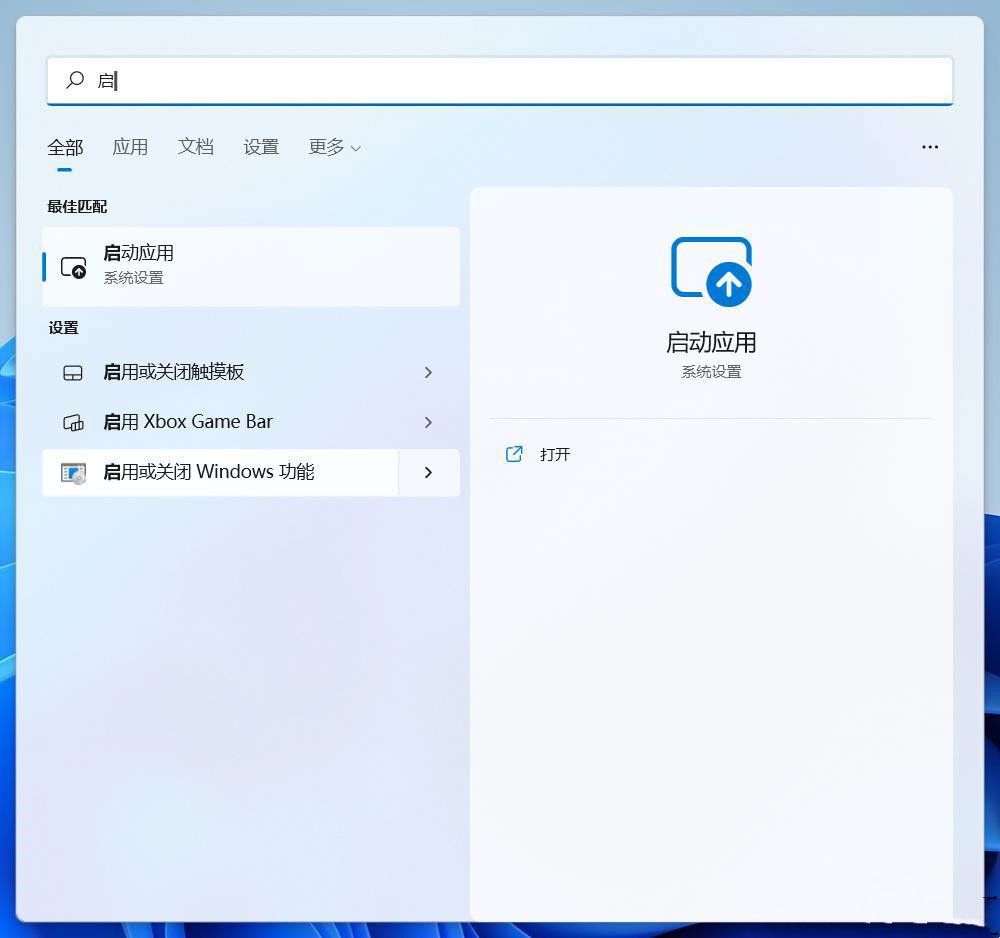Switch to the 设置 tab
This screenshot has width=1000, height=938.
261,147
